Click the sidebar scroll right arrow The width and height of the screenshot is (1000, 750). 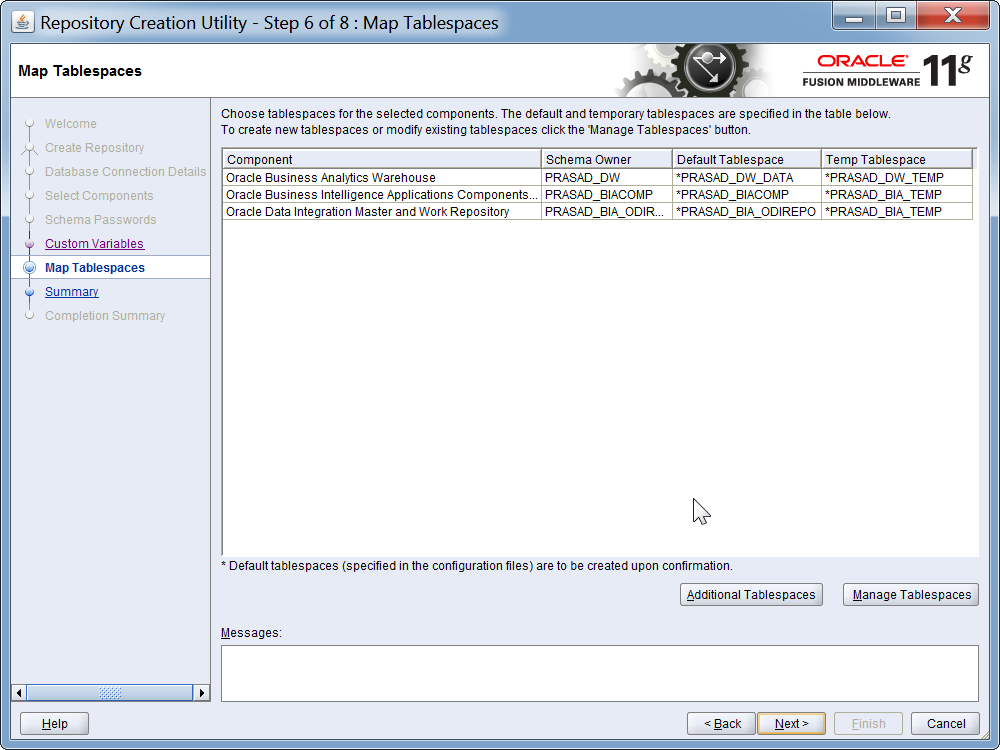coord(202,693)
